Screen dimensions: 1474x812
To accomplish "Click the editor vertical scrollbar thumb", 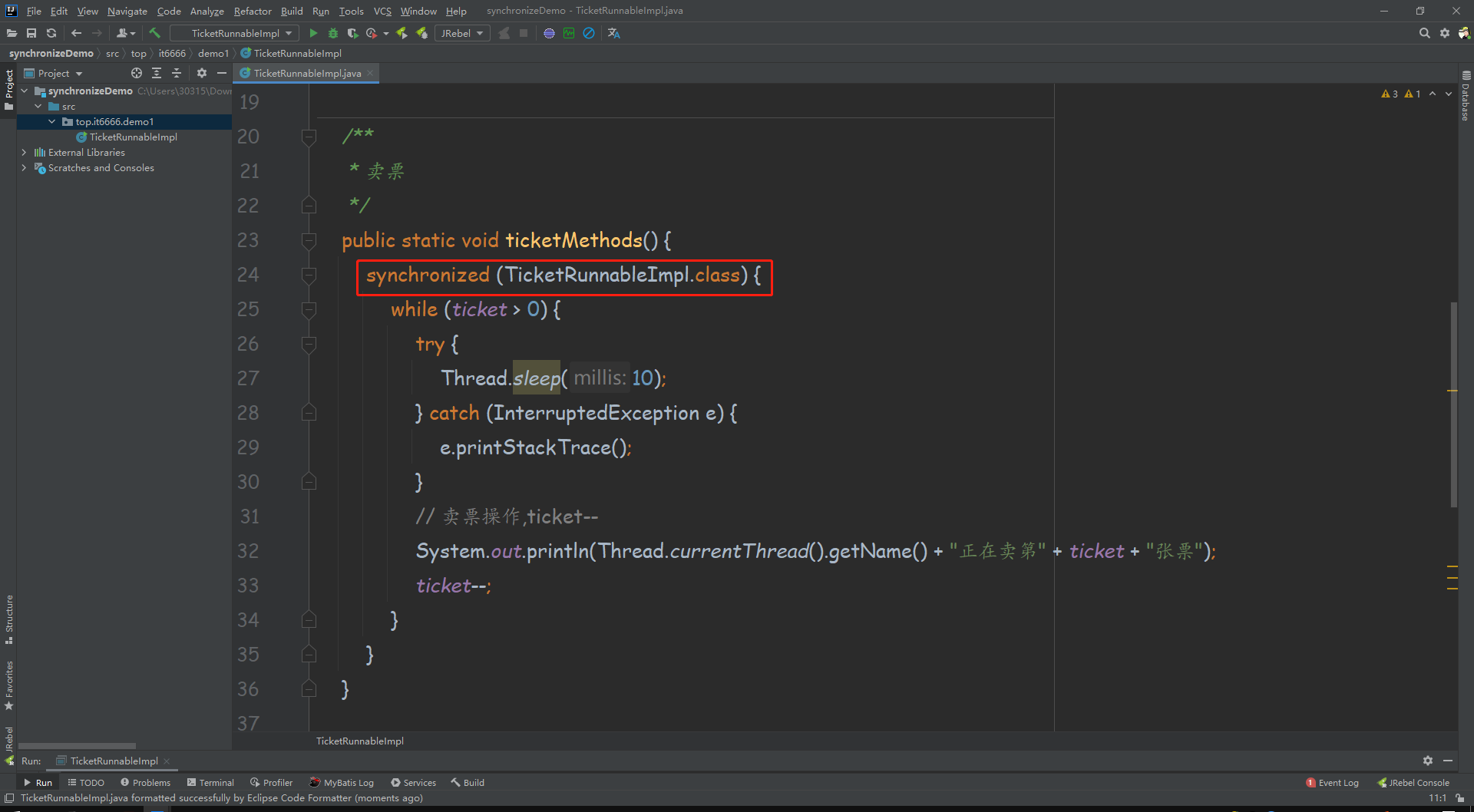I will coord(1453,404).
